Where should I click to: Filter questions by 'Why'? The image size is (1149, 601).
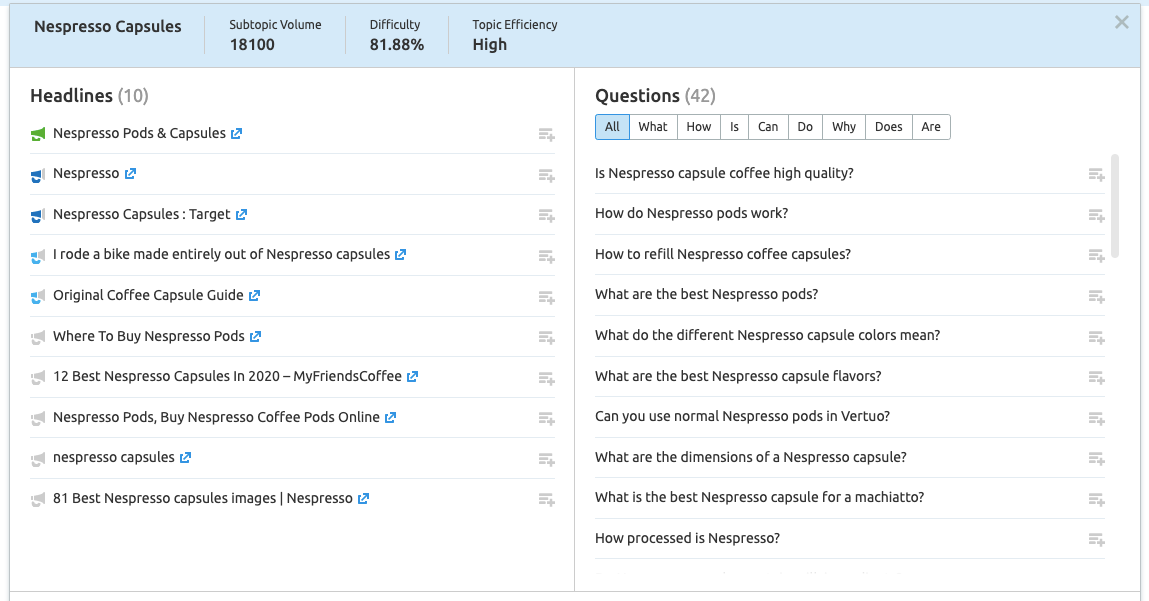pyautogui.click(x=844, y=127)
